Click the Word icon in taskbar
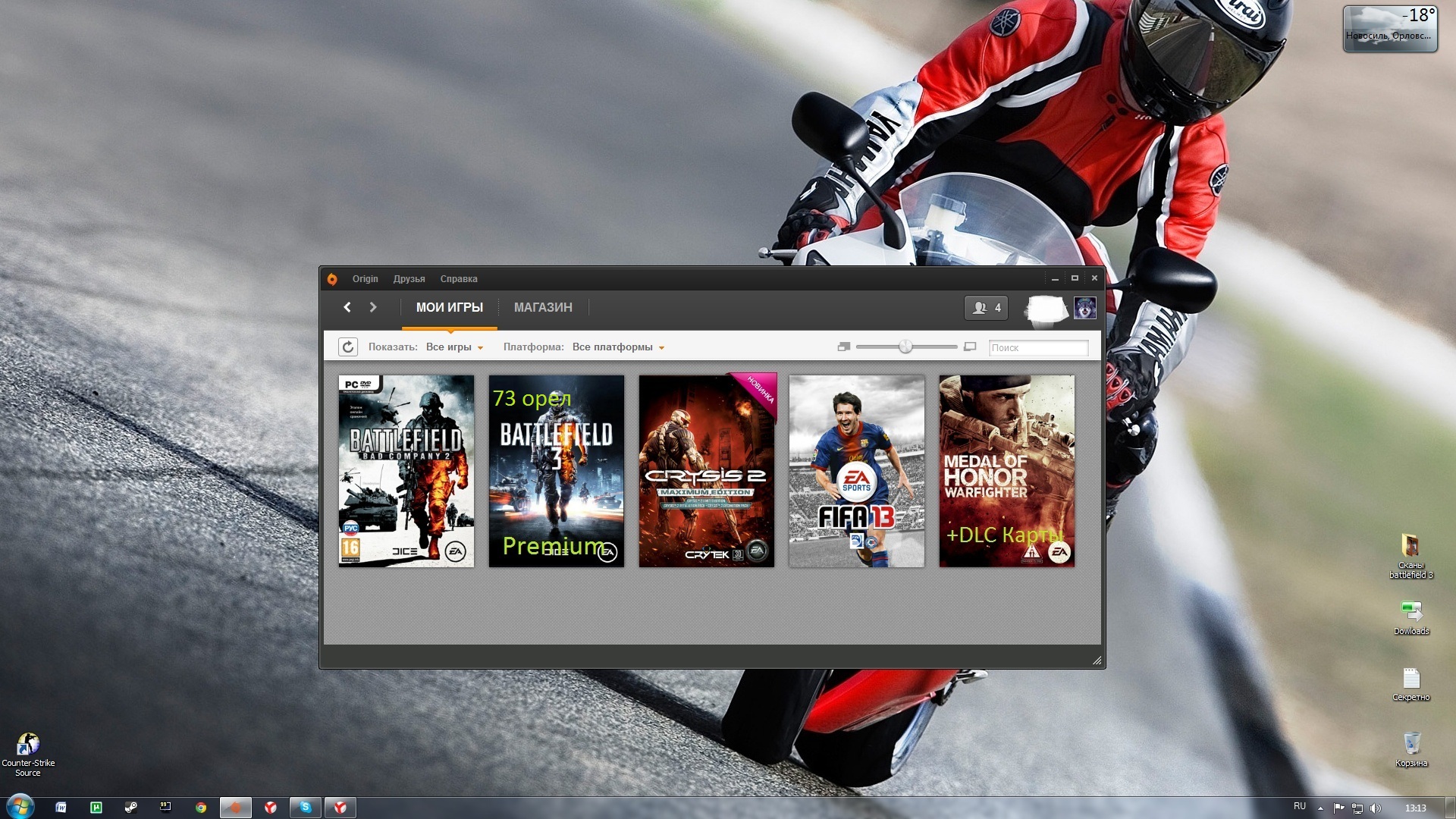The height and width of the screenshot is (819, 1456). [61, 808]
